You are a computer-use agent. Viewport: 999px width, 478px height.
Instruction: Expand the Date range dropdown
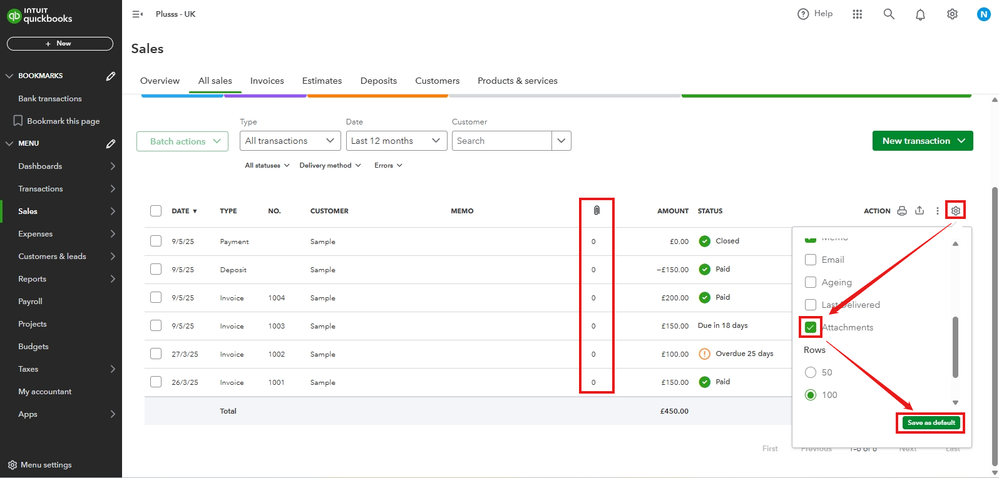[x=396, y=141]
